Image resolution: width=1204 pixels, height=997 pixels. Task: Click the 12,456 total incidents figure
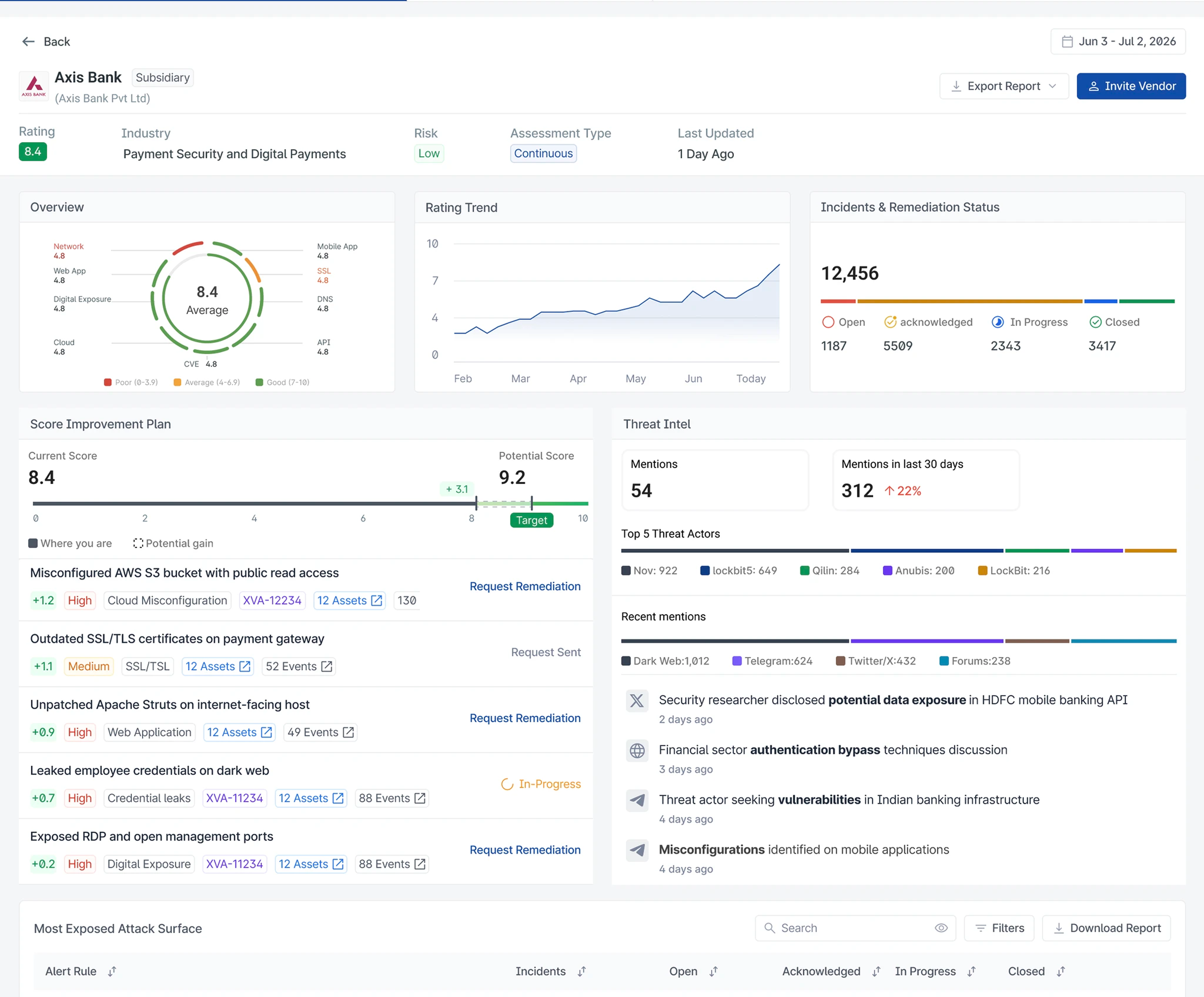click(850, 273)
